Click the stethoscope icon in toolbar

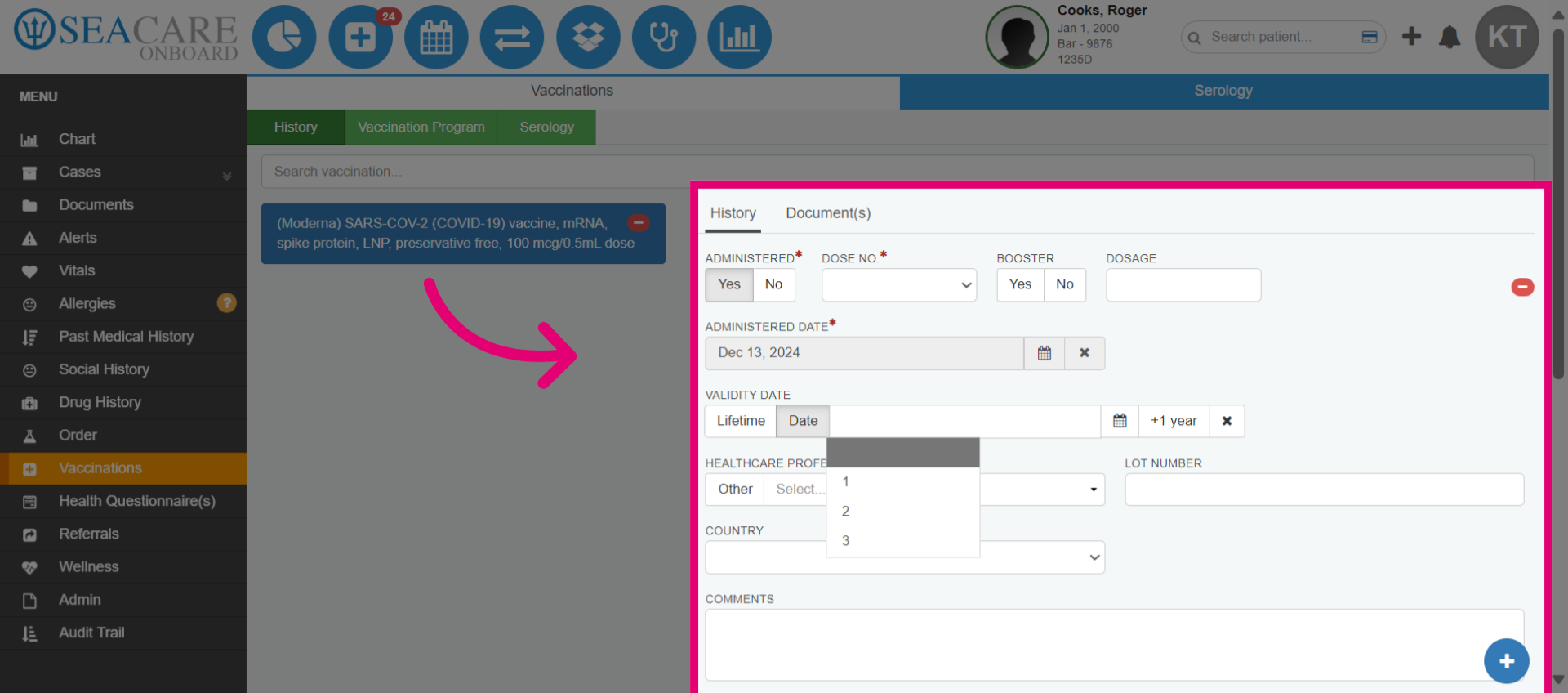click(664, 37)
